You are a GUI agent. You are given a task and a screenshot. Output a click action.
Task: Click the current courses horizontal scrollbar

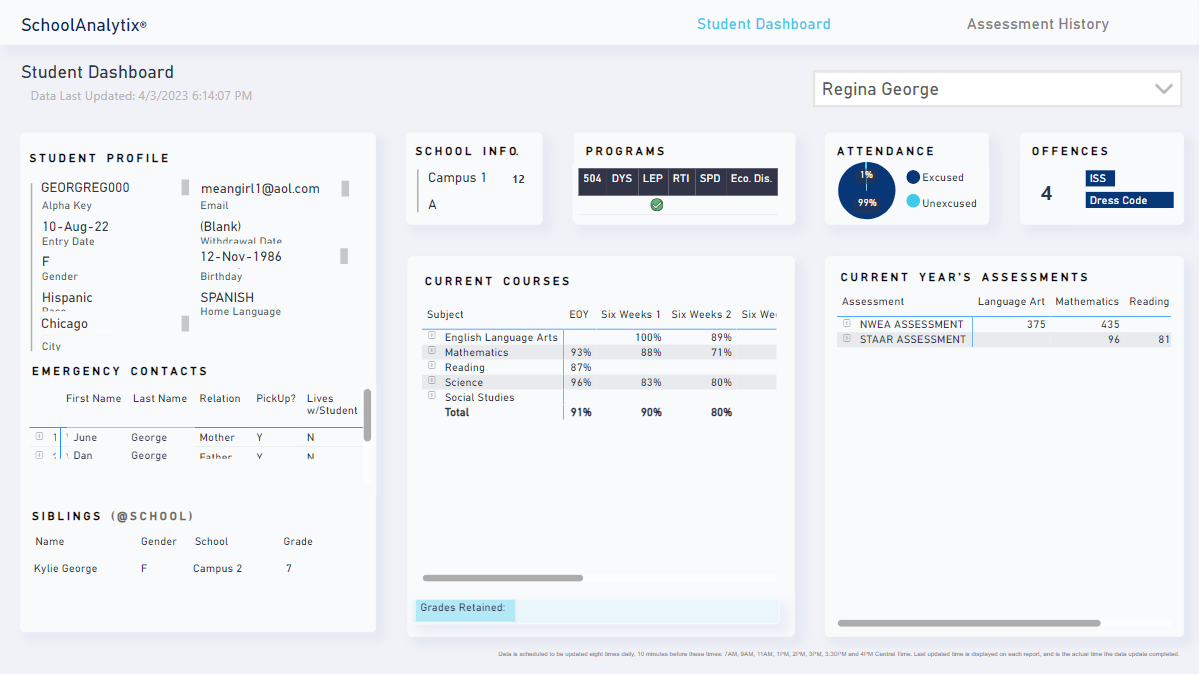pyautogui.click(x=502, y=578)
